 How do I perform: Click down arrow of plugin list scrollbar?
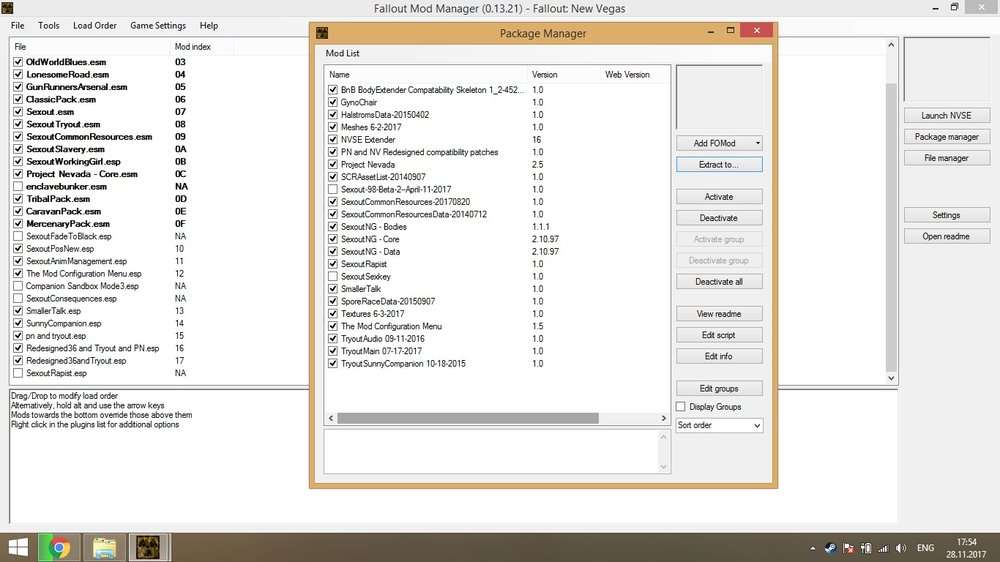(x=891, y=378)
